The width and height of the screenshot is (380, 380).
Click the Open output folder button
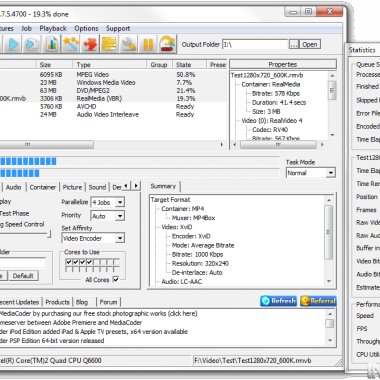coord(310,44)
